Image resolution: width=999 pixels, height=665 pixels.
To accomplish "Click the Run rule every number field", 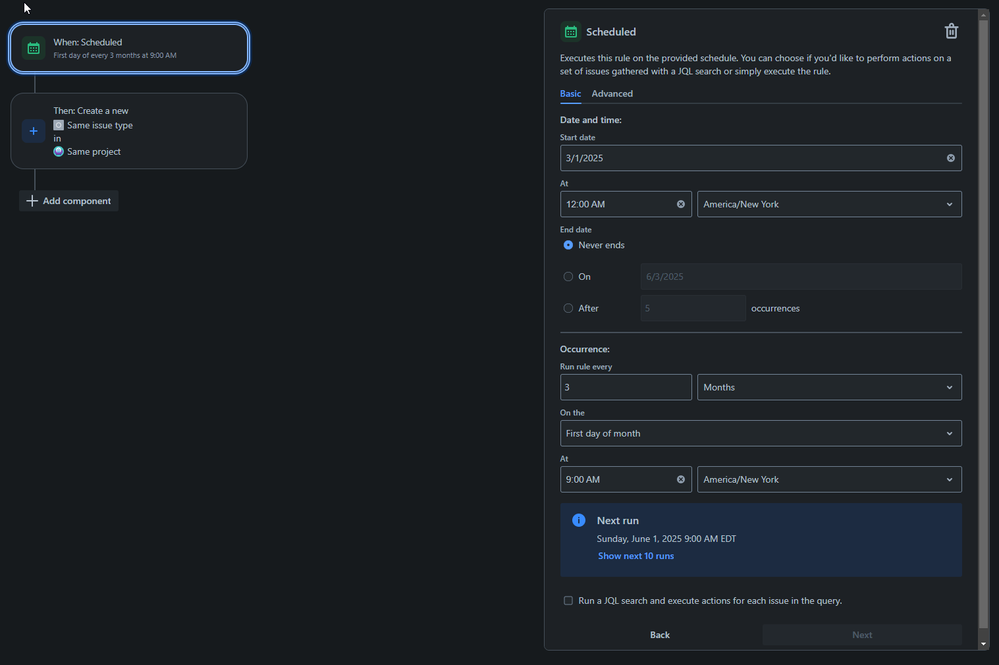I will [626, 387].
